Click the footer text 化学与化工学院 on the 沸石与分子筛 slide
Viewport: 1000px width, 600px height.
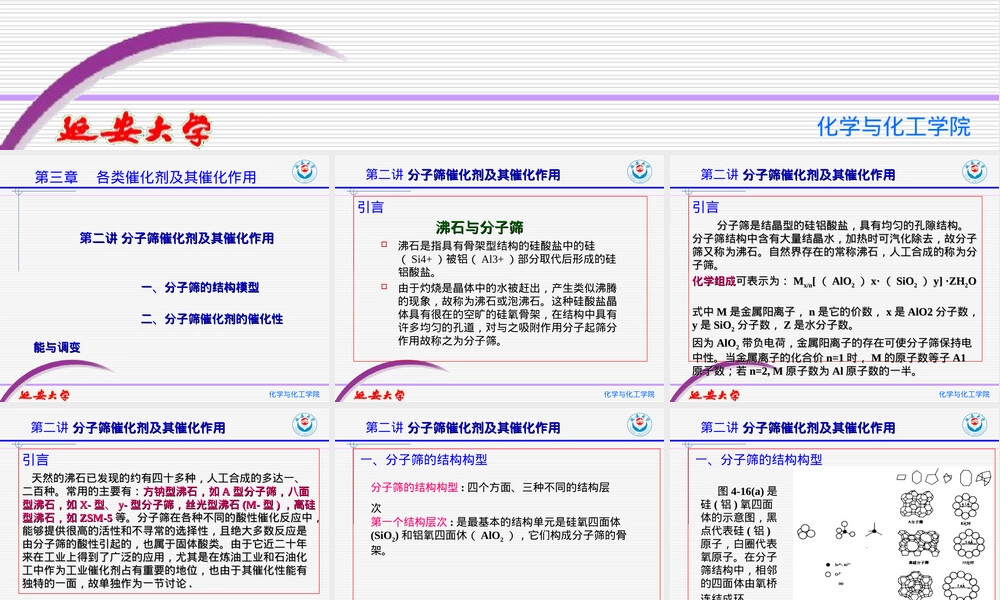629,395
